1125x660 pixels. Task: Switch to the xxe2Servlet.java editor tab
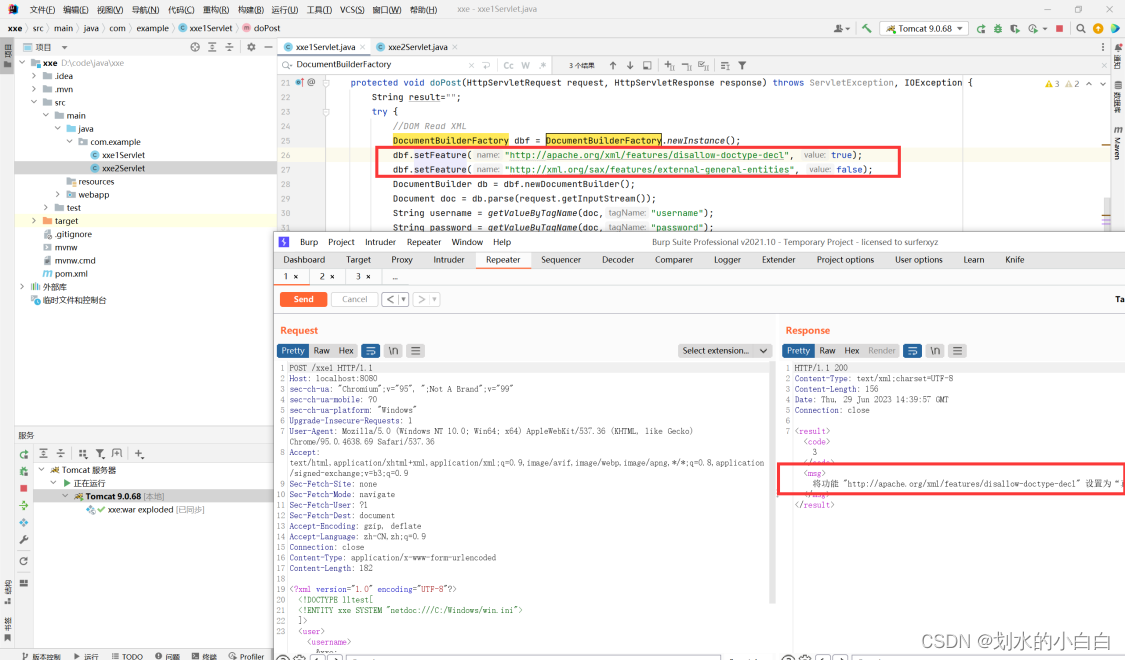click(x=417, y=47)
